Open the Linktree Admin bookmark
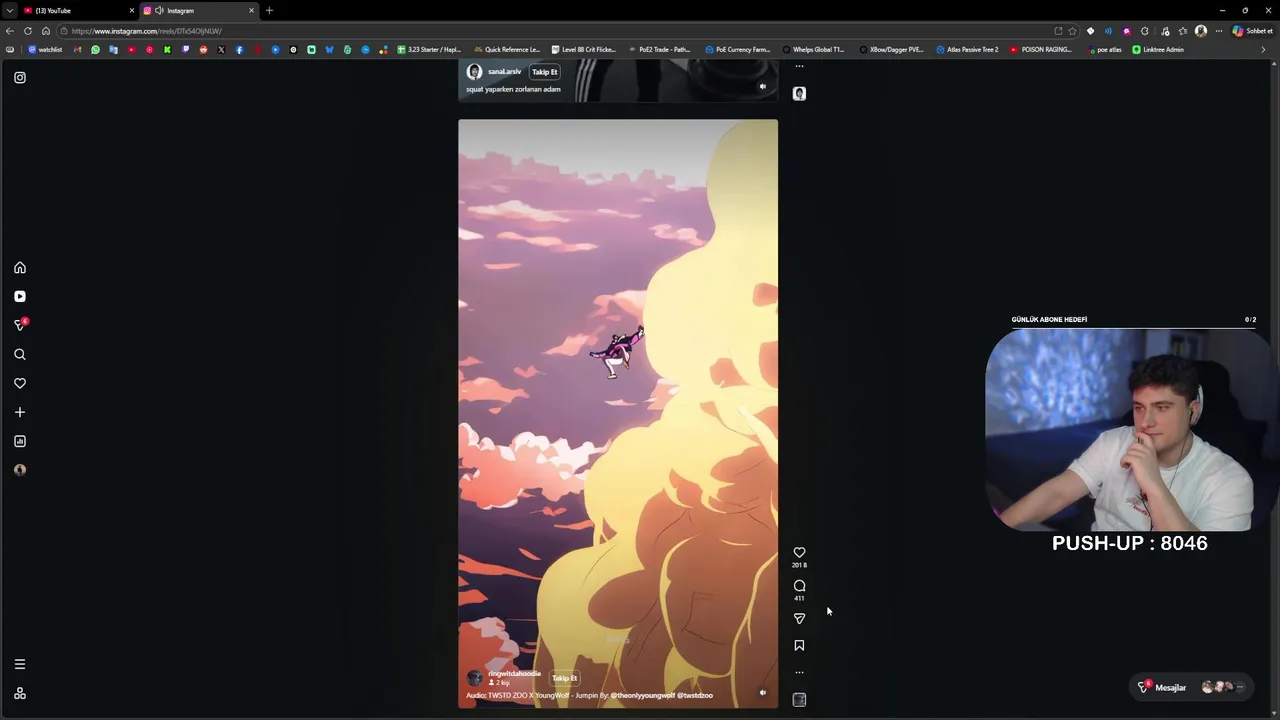The image size is (1280, 720). 1158,49
